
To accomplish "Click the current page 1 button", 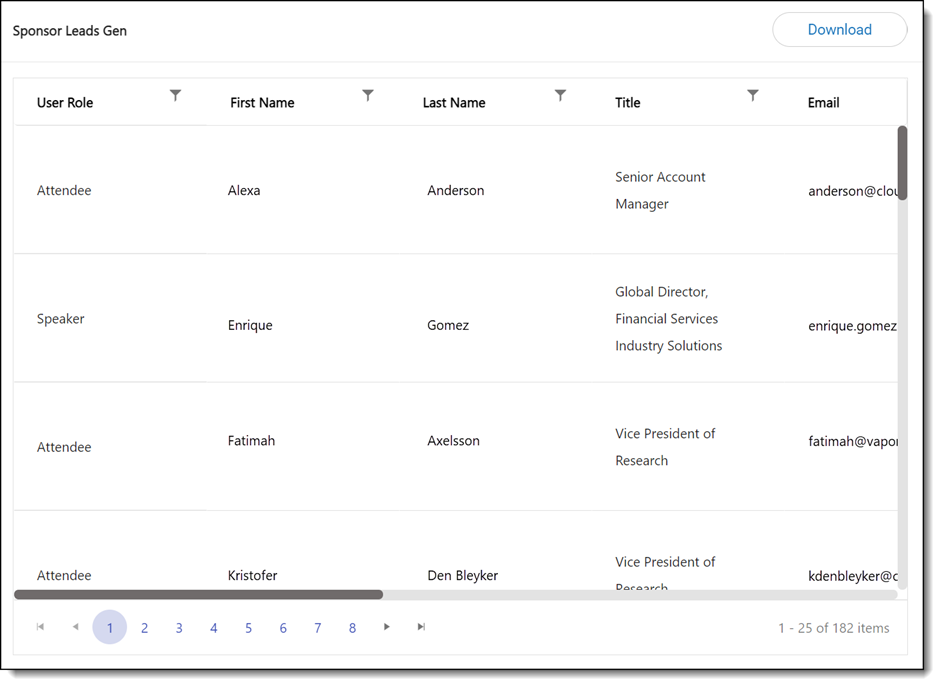I will [110, 628].
